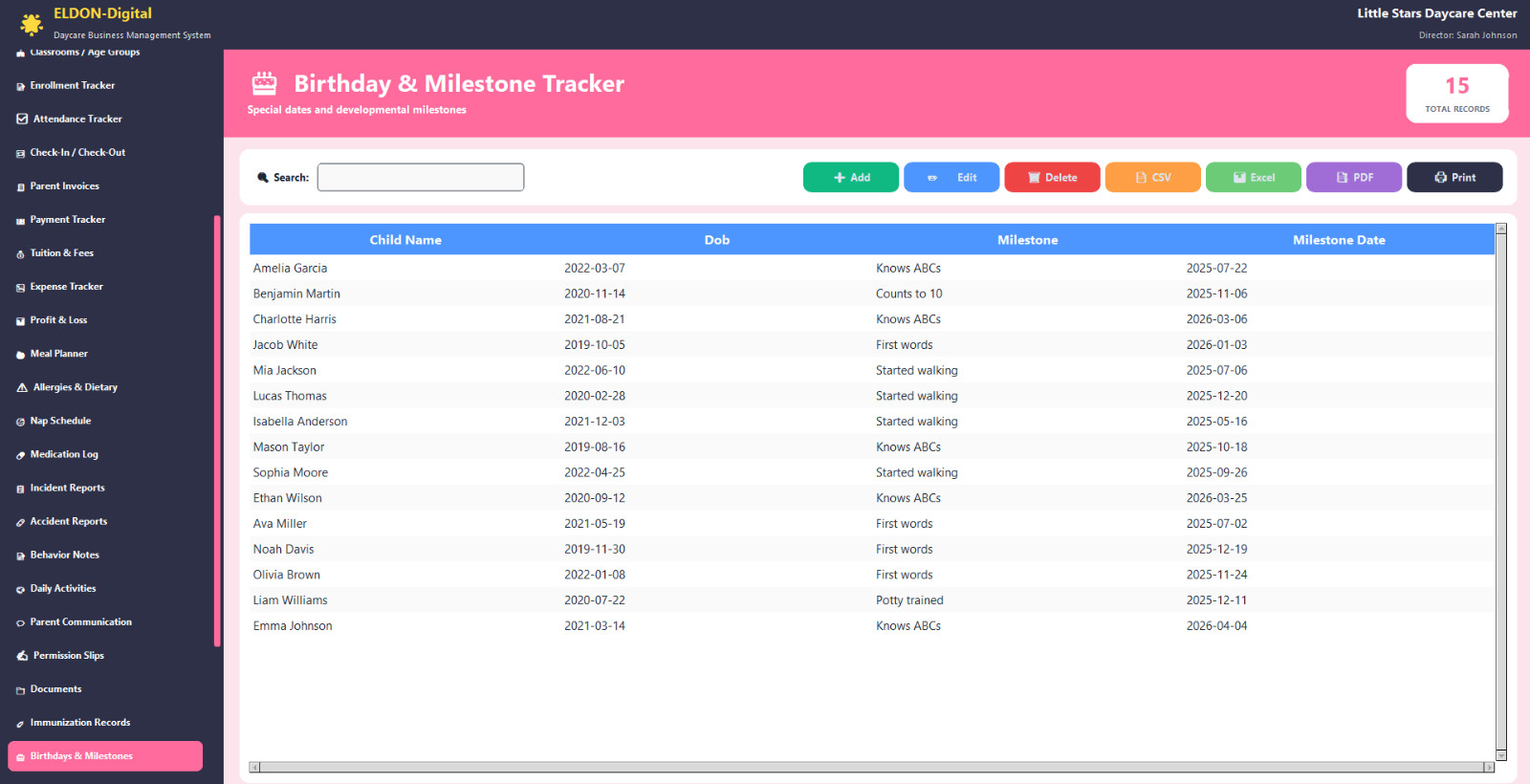1530x784 pixels.
Task: Sort by Dob column header
Action: pyautogui.click(x=717, y=240)
